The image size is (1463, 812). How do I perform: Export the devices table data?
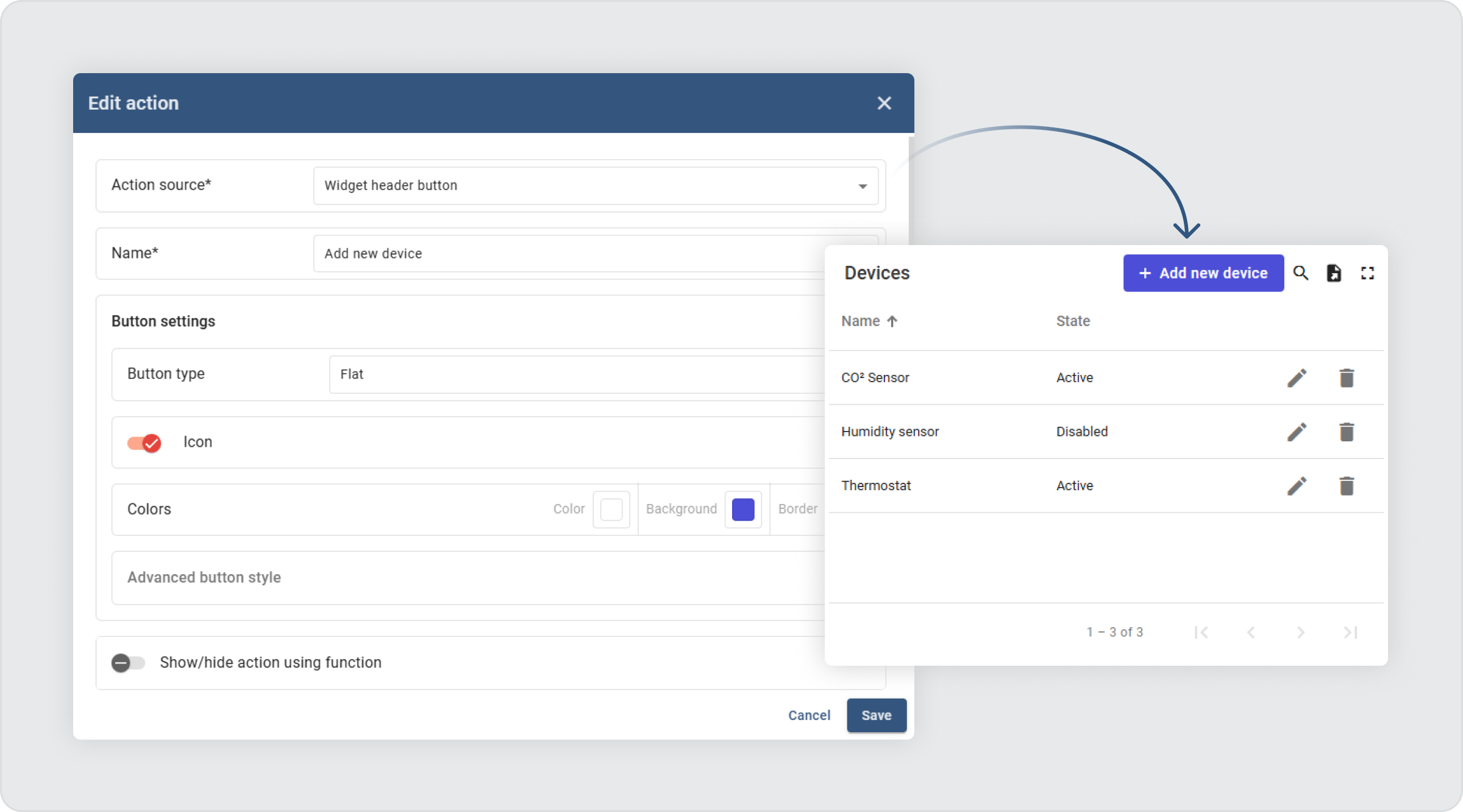[x=1334, y=273]
